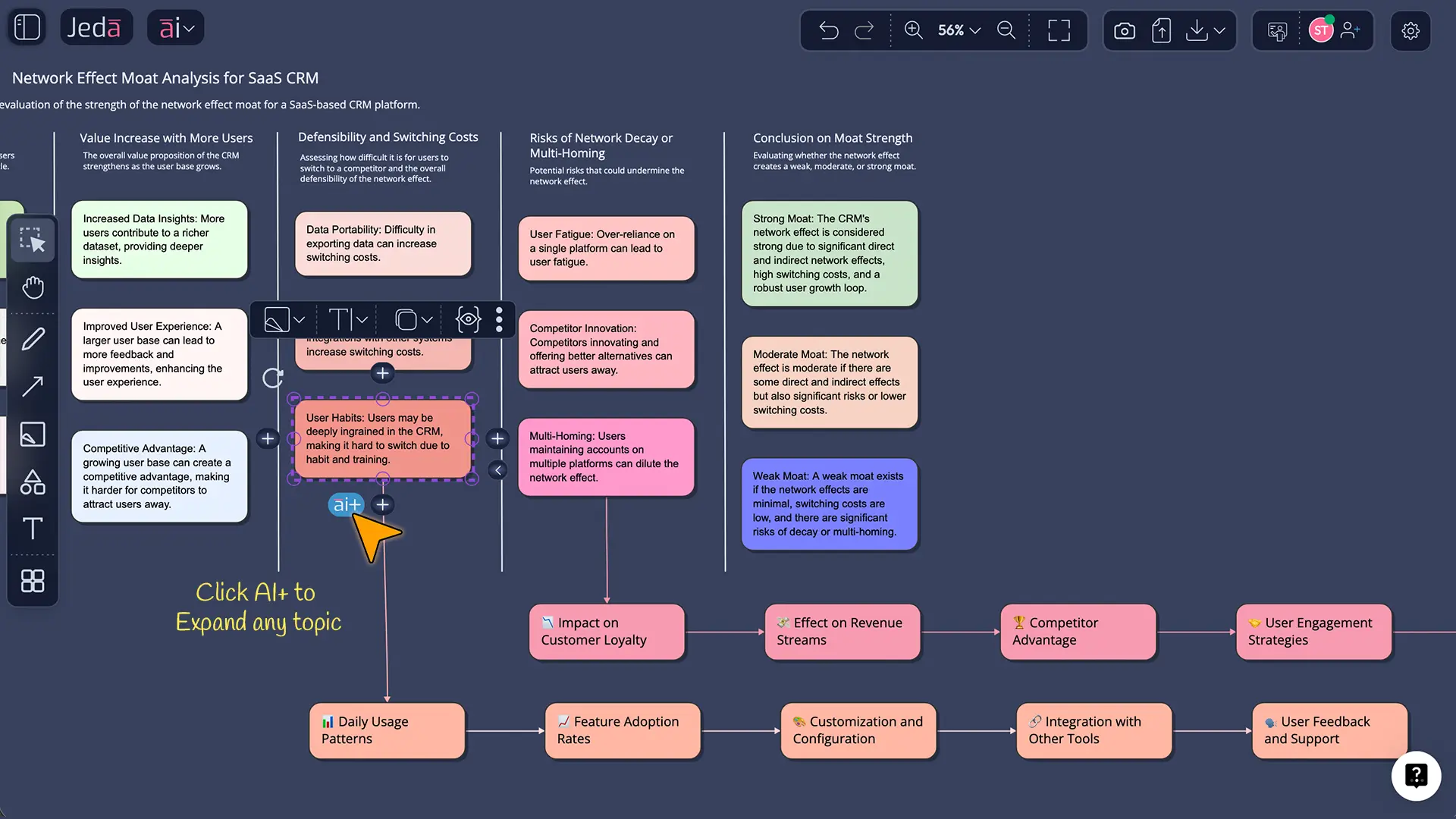Select the Arrow/connector tool
This screenshot has height=819, width=1456.
click(32, 387)
